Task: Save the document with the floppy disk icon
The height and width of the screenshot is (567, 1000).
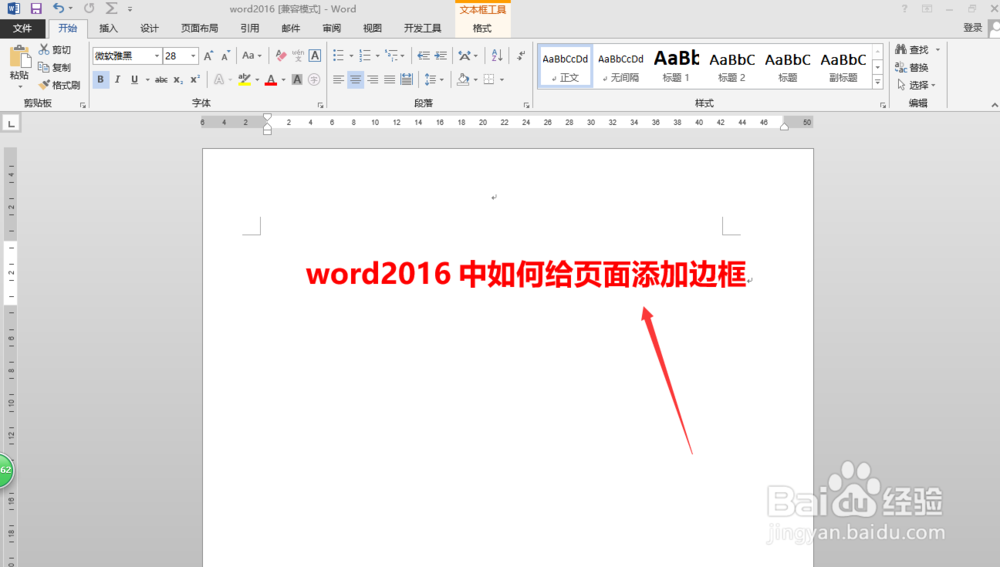Action: 36,9
